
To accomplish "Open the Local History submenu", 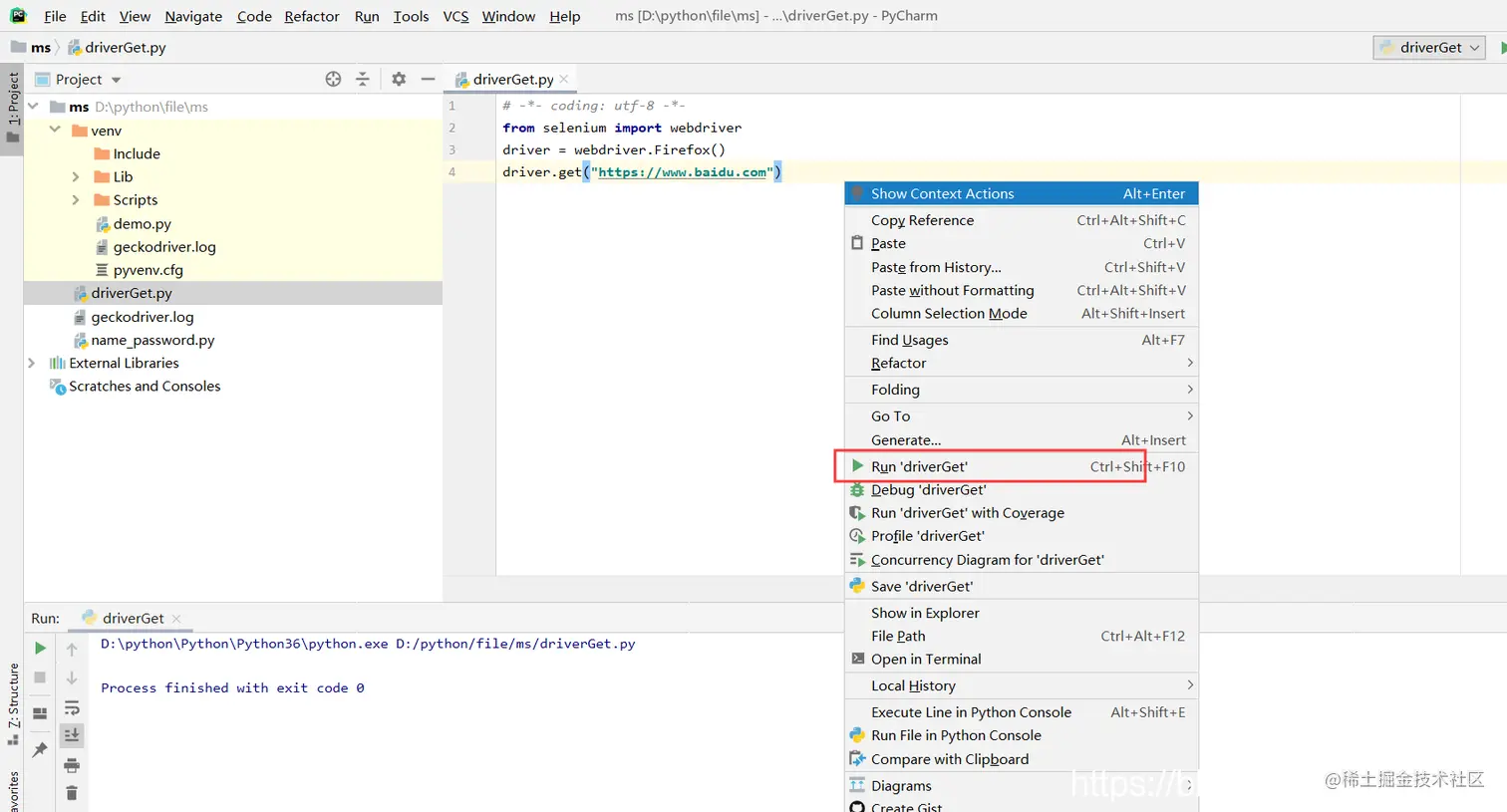I will (1022, 685).
